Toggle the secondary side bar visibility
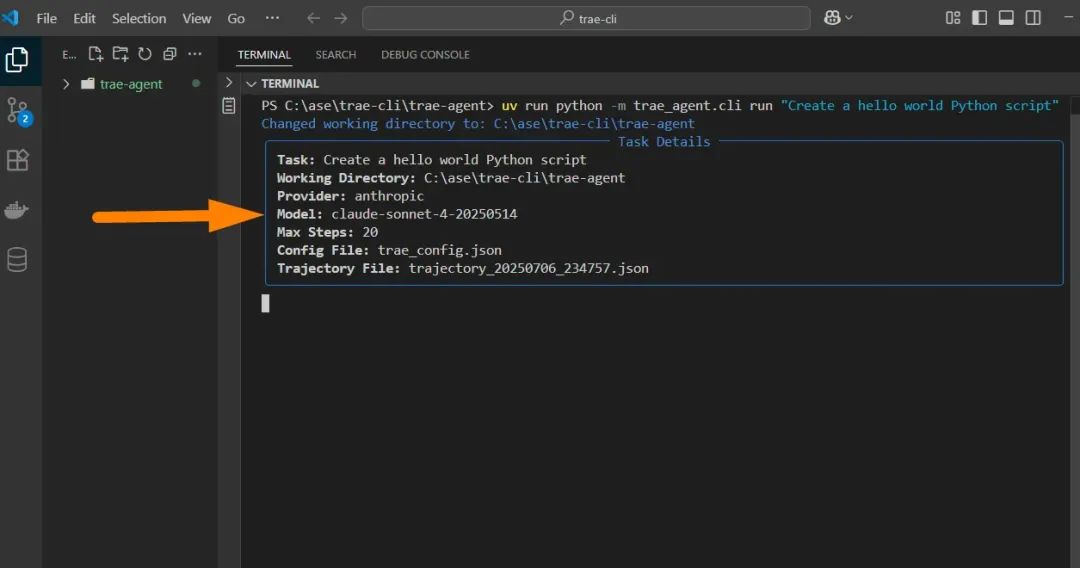The image size is (1080, 568). pyautogui.click(x=1034, y=18)
